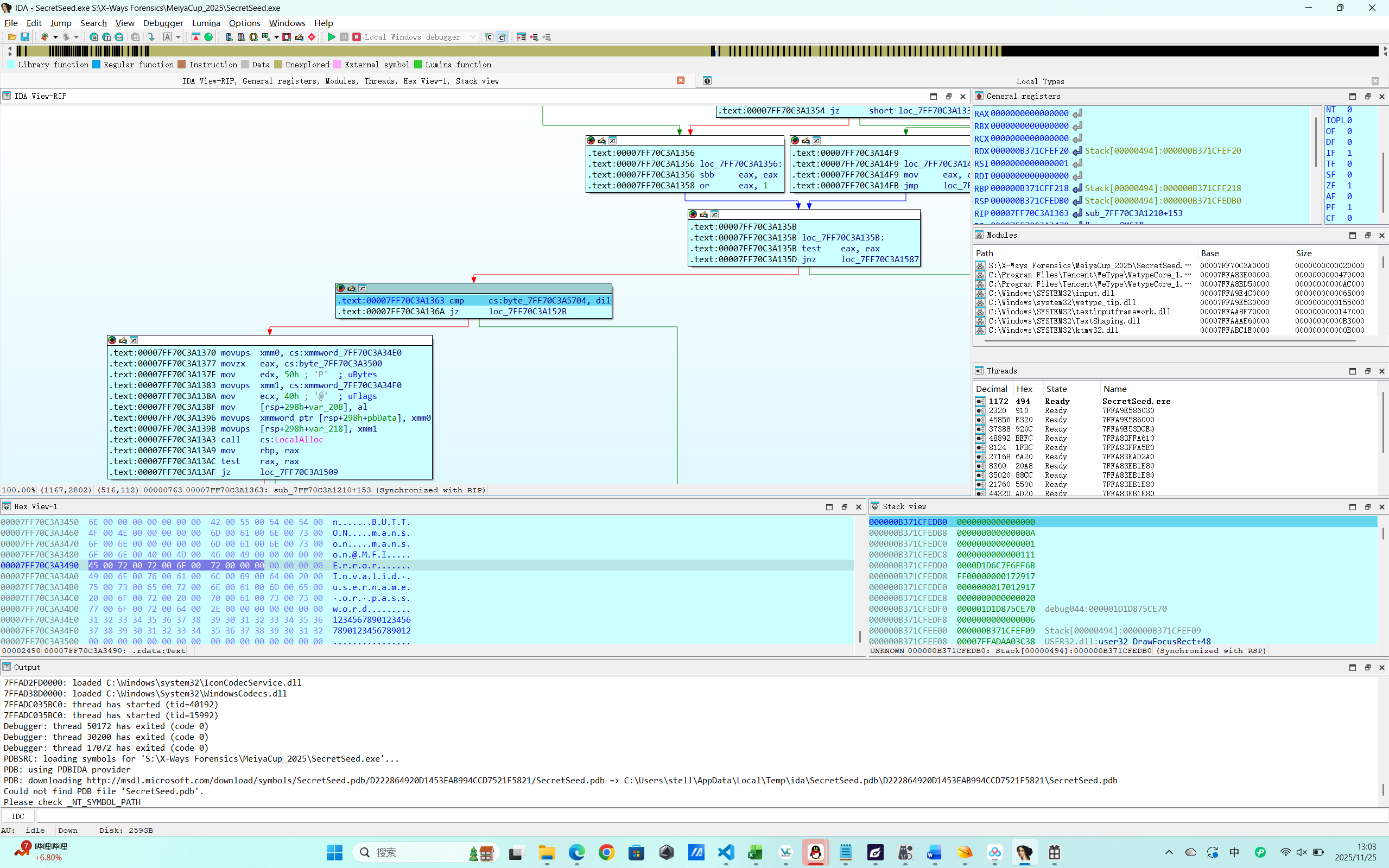Click the red Terminate process icon

click(357, 37)
